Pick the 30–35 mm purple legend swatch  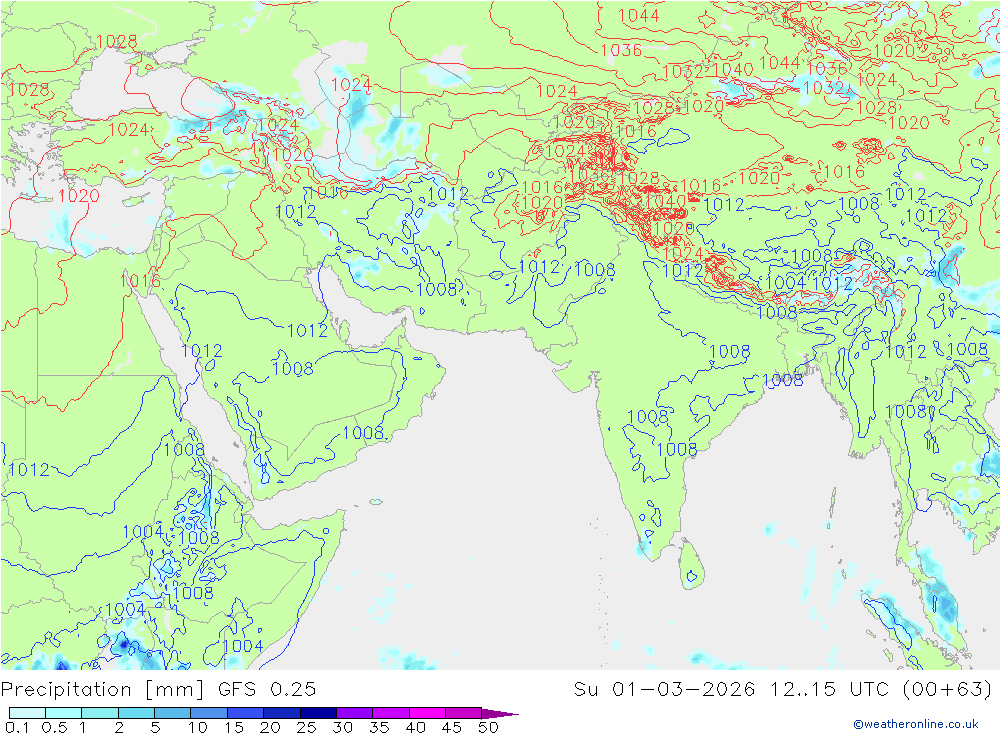point(355,713)
